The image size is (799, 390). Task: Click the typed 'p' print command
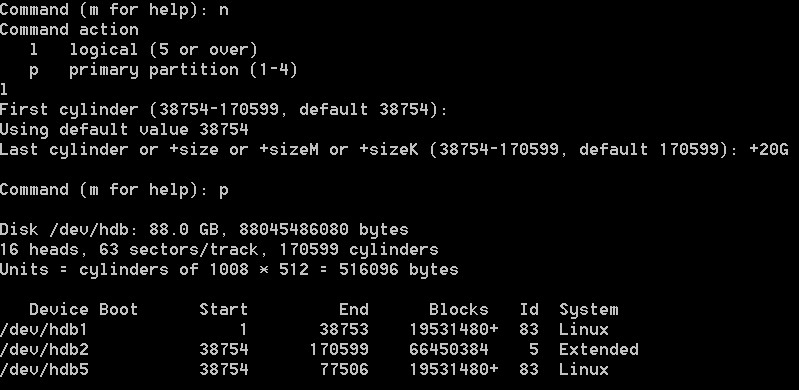click(x=224, y=191)
